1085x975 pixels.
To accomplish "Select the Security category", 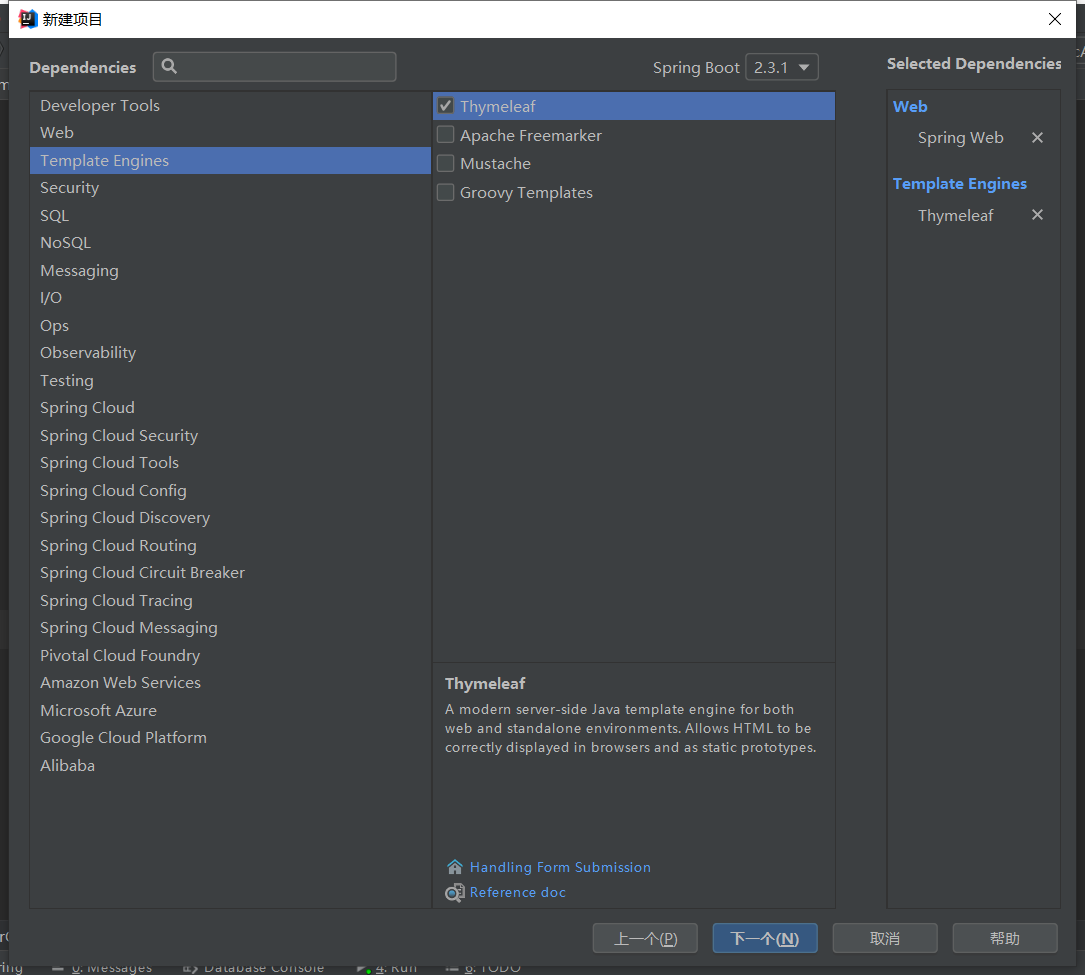I will [x=69, y=187].
